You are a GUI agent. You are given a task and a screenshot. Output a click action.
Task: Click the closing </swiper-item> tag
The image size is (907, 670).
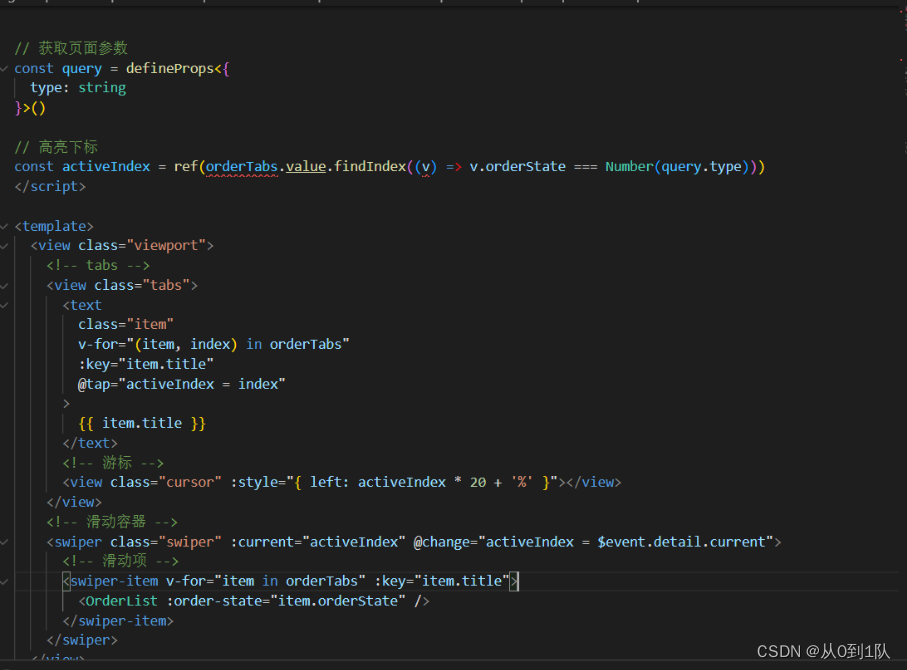[118, 621]
